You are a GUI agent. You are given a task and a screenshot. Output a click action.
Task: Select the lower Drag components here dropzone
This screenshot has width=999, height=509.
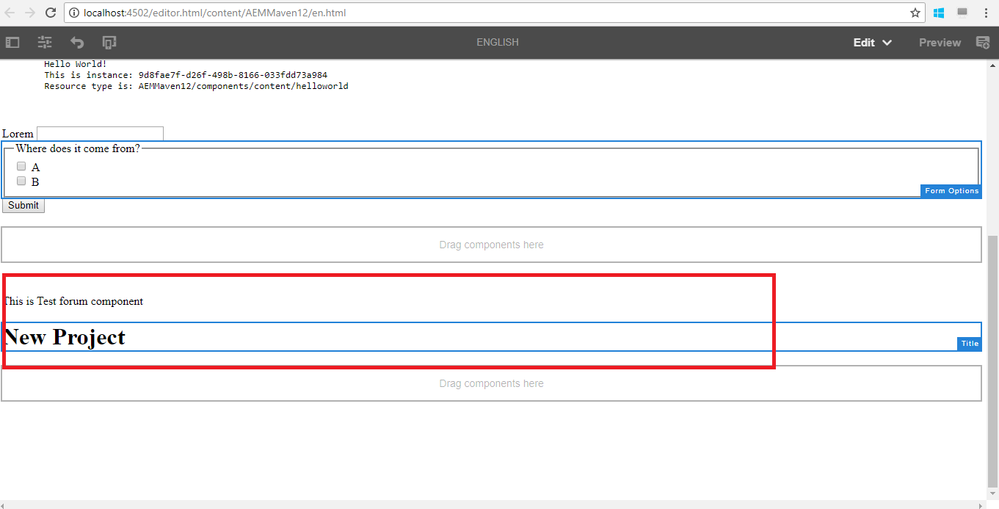[491, 384]
